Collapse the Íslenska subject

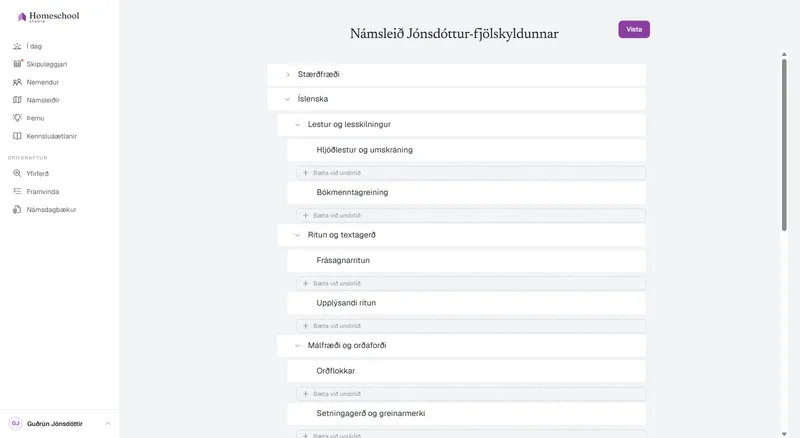(288, 99)
